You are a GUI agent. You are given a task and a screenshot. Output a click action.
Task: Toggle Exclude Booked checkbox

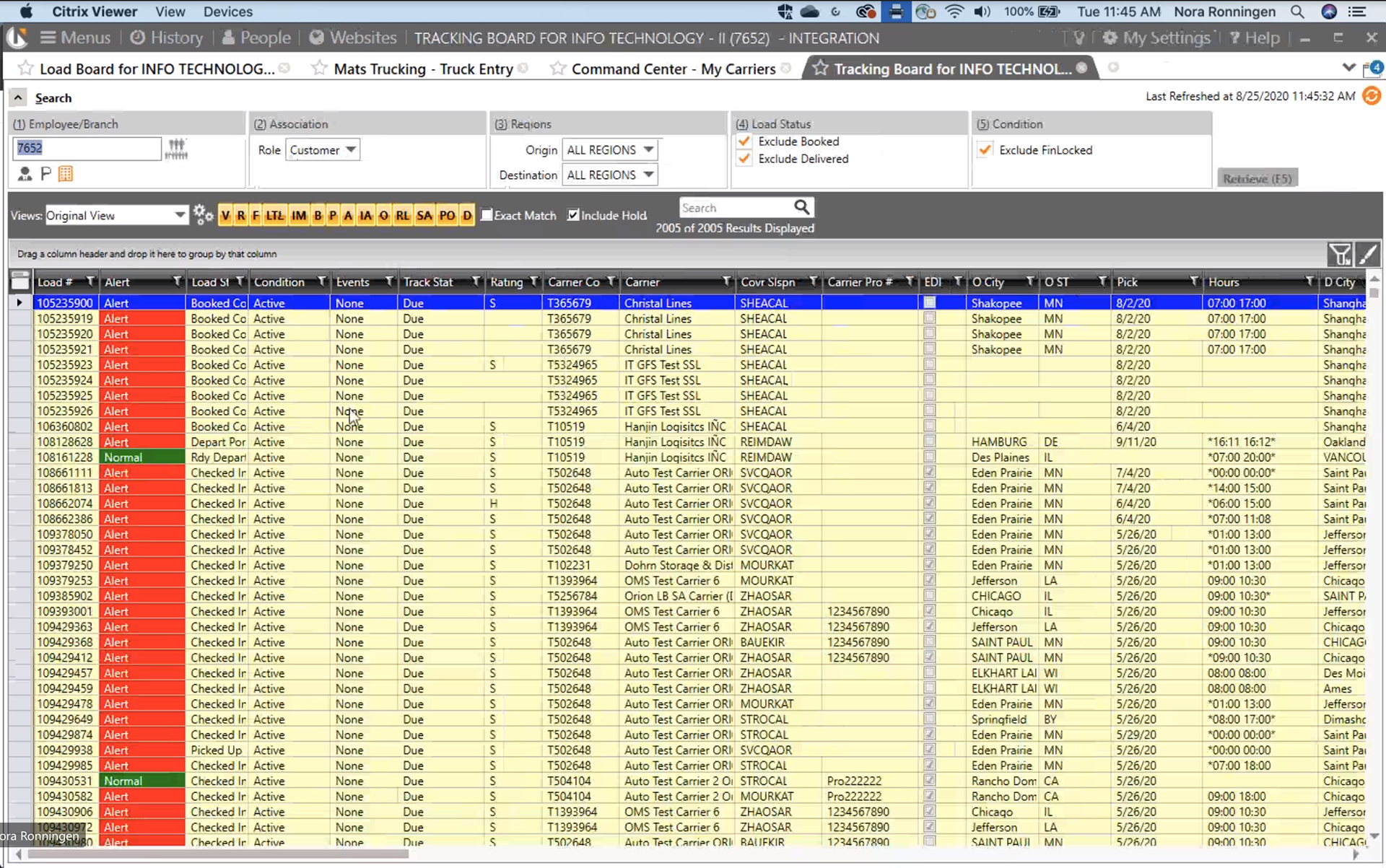tap(744, 141)
